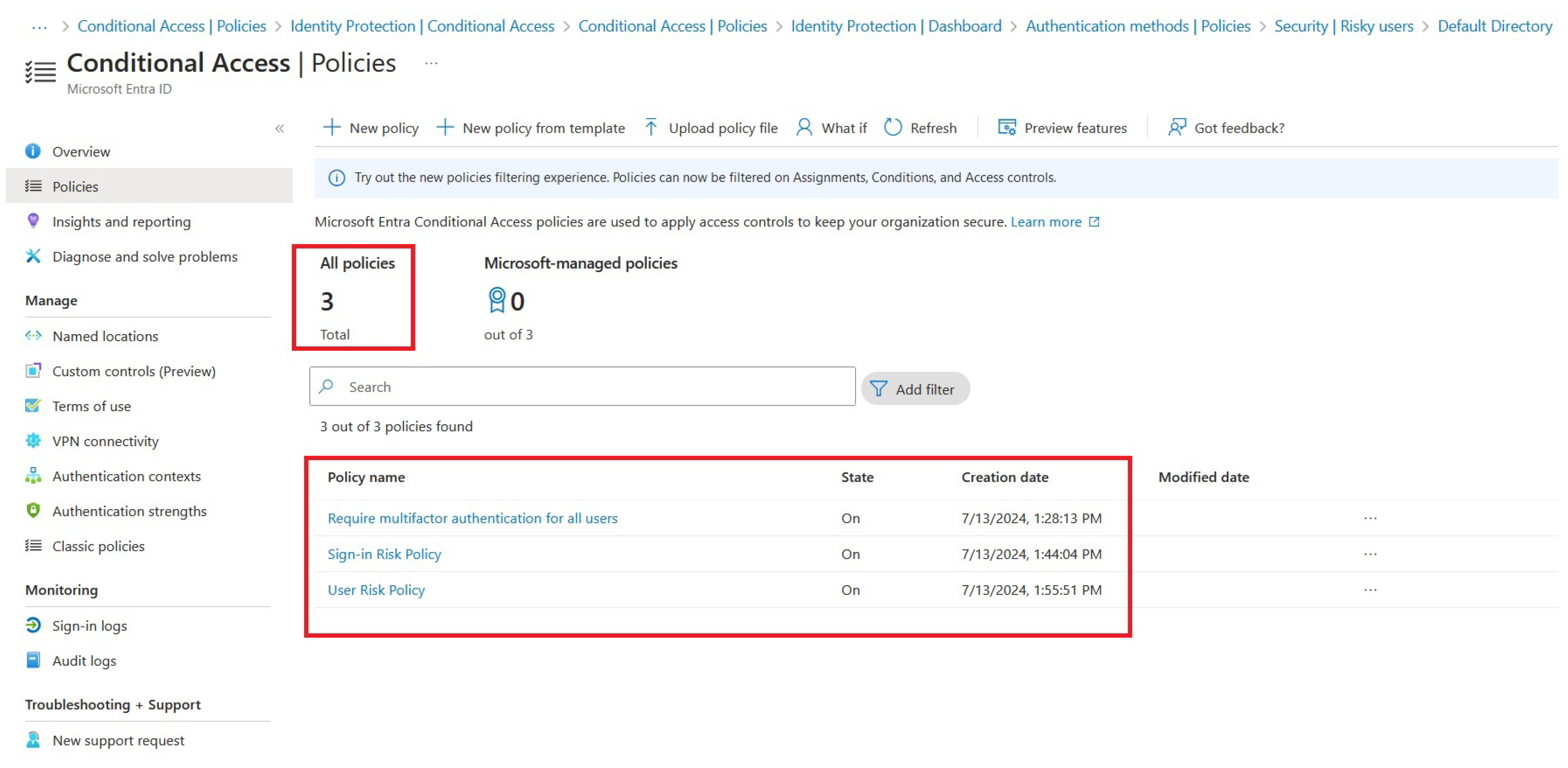Click the New policy plus icon

coord(332,127)
